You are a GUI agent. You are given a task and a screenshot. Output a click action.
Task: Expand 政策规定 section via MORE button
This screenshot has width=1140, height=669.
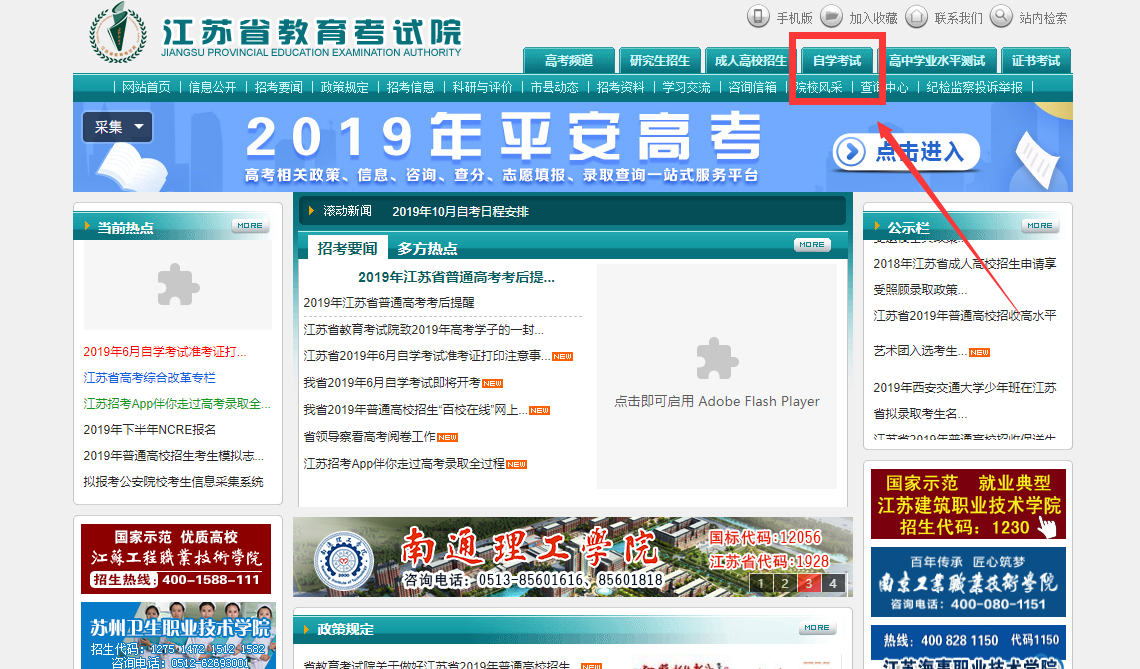[817, 628]
